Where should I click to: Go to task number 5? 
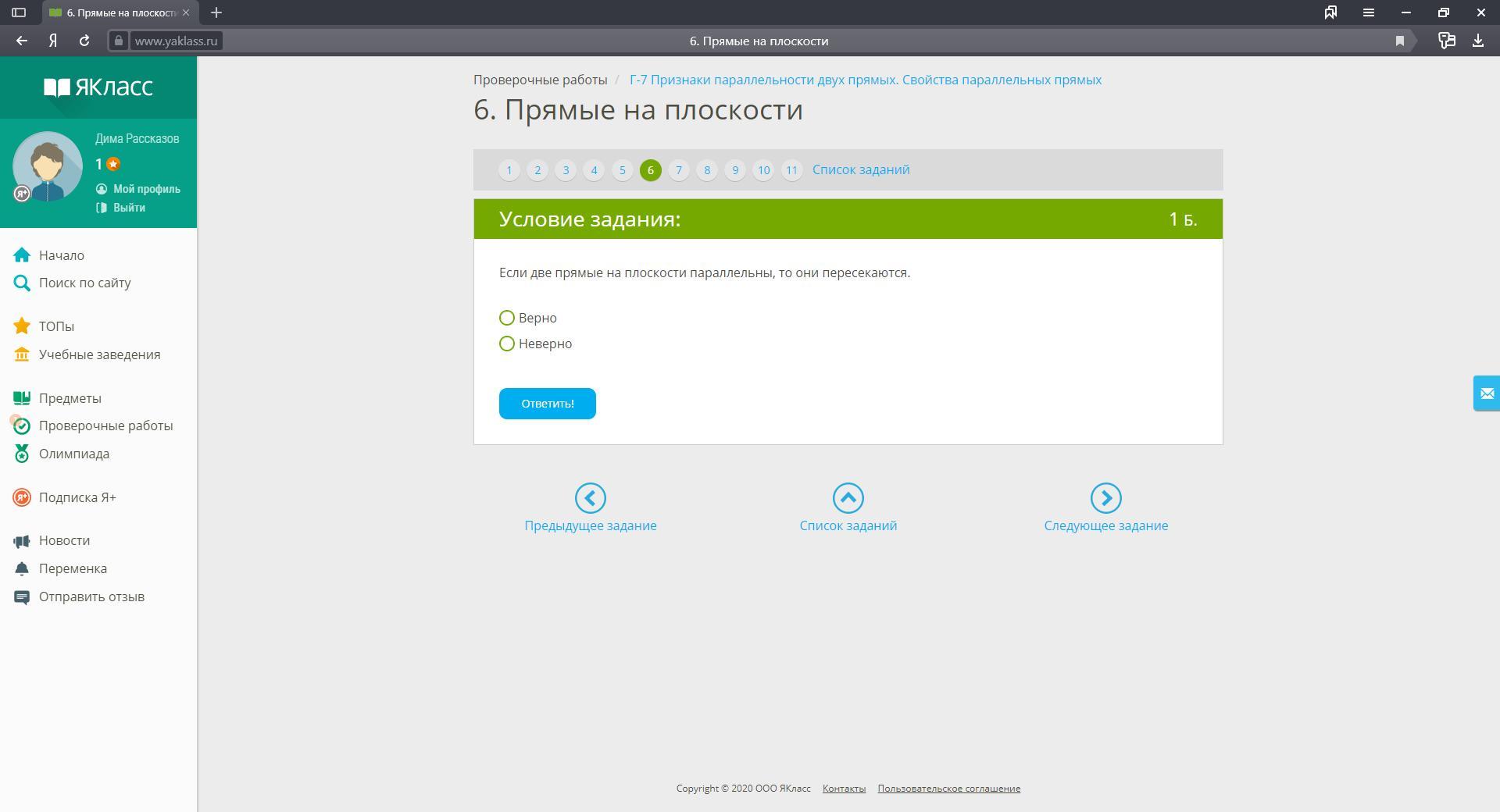click(x=623, y=170)
